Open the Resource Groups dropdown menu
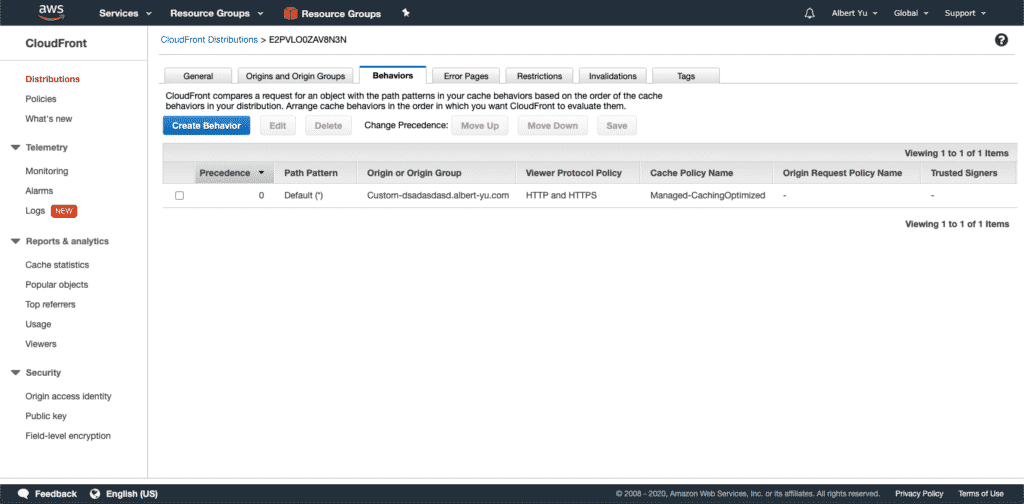The height and width of the screenshot is (504, 1024). click(217, 13)
